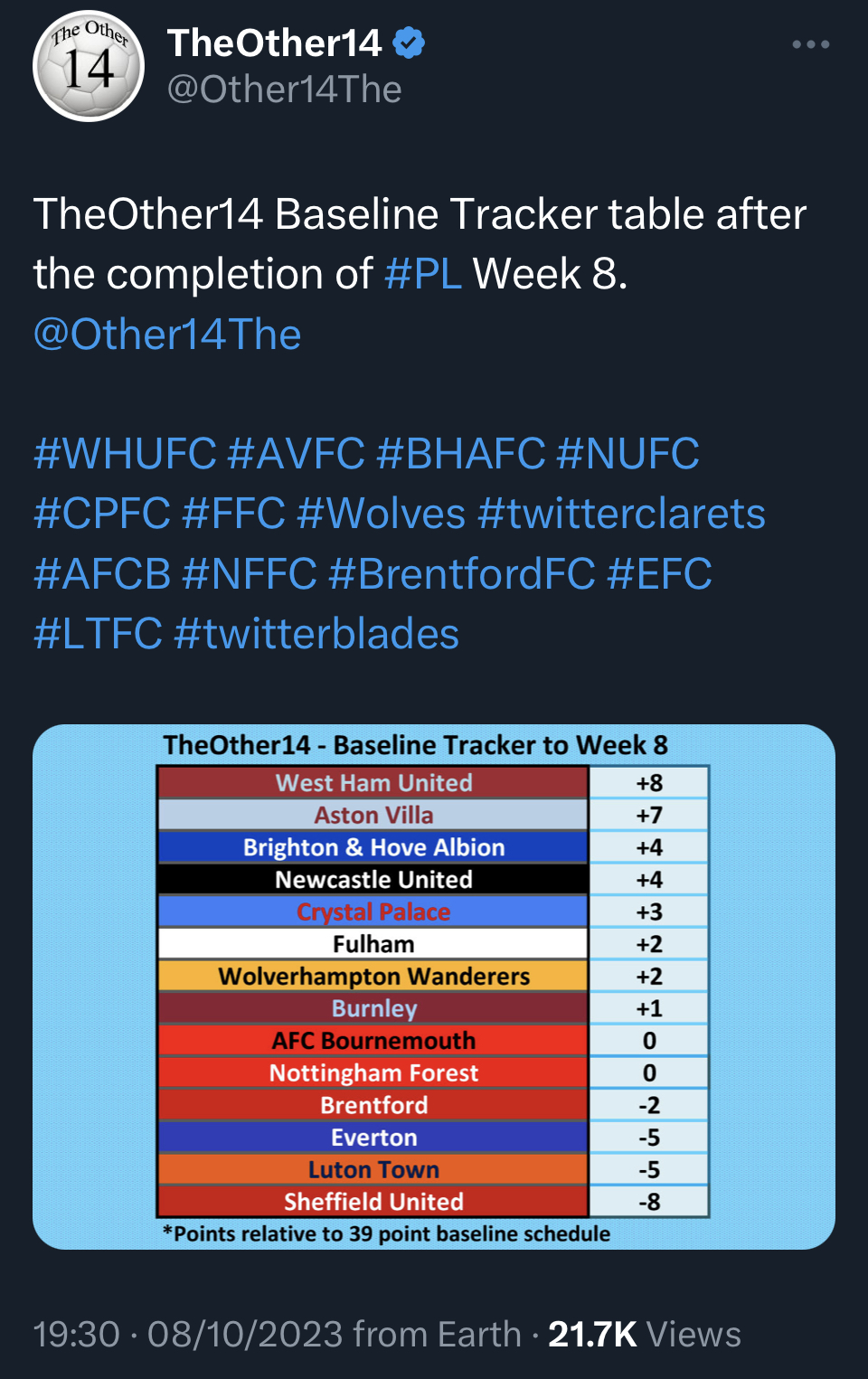Open the #PL hashtag

(423, 274)
